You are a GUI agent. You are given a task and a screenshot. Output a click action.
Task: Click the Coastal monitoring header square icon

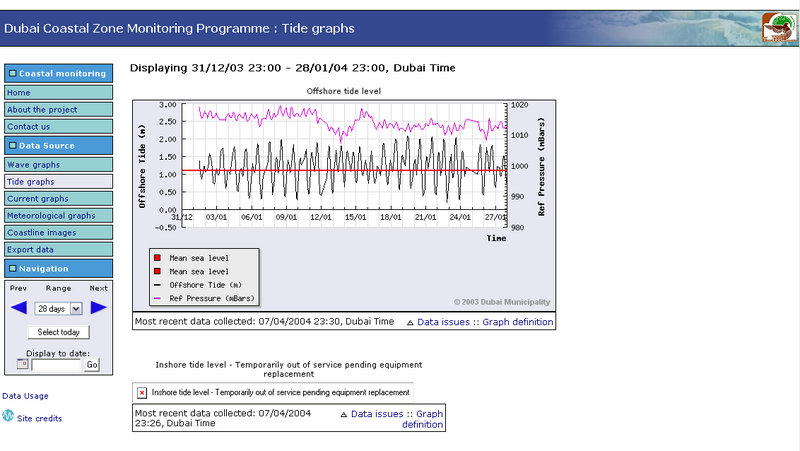click(13, 73)
